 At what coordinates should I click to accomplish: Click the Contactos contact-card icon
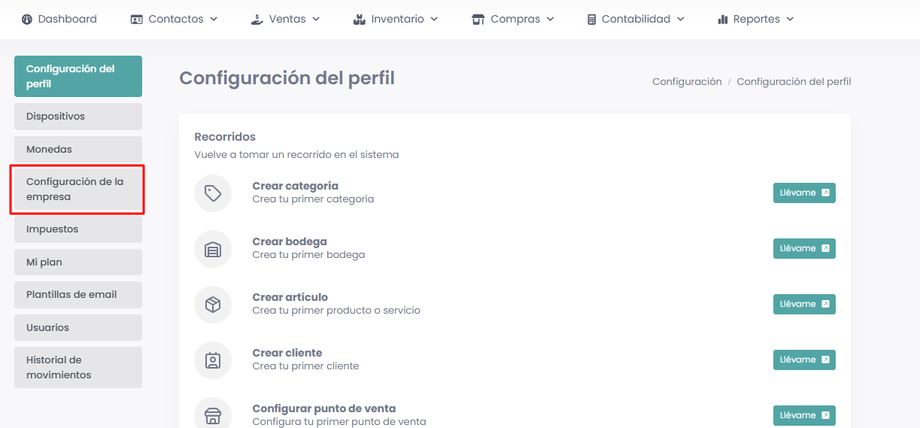137,19
